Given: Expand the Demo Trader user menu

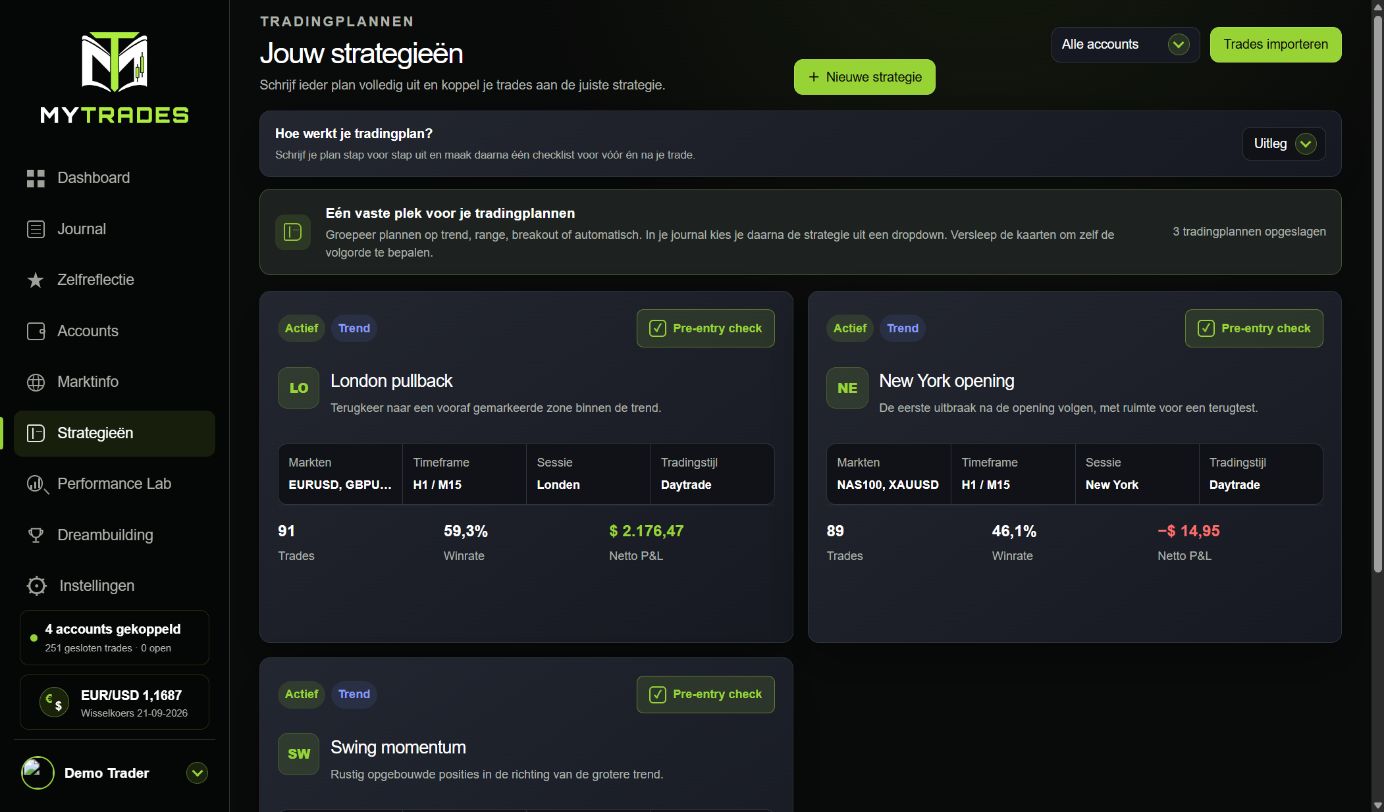Looking at the screenshot, I should tap(198, 773).
